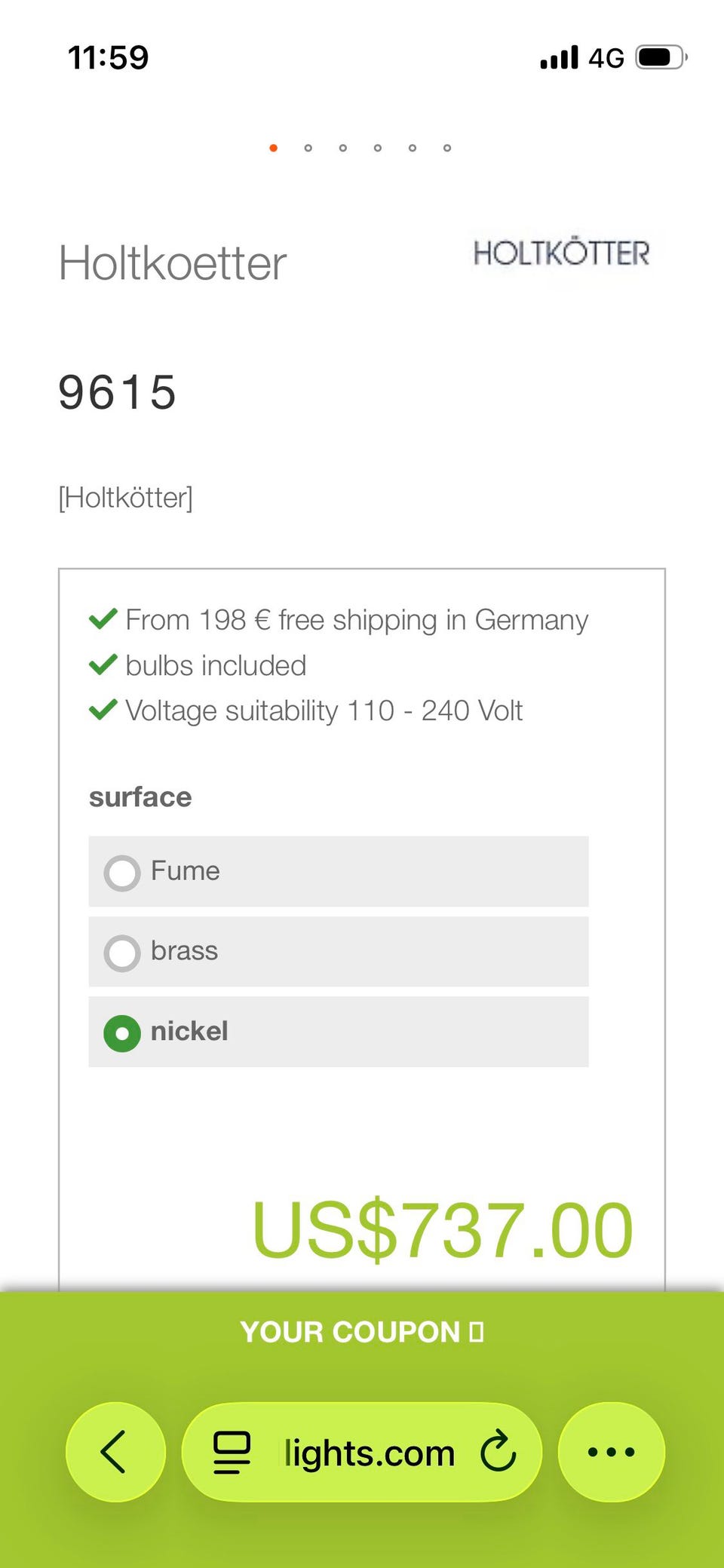The height and width of the screenshot is (1568, 724).
Task: Jump to the third image dot
Action: pyautogui.click(x=342, y=148)
